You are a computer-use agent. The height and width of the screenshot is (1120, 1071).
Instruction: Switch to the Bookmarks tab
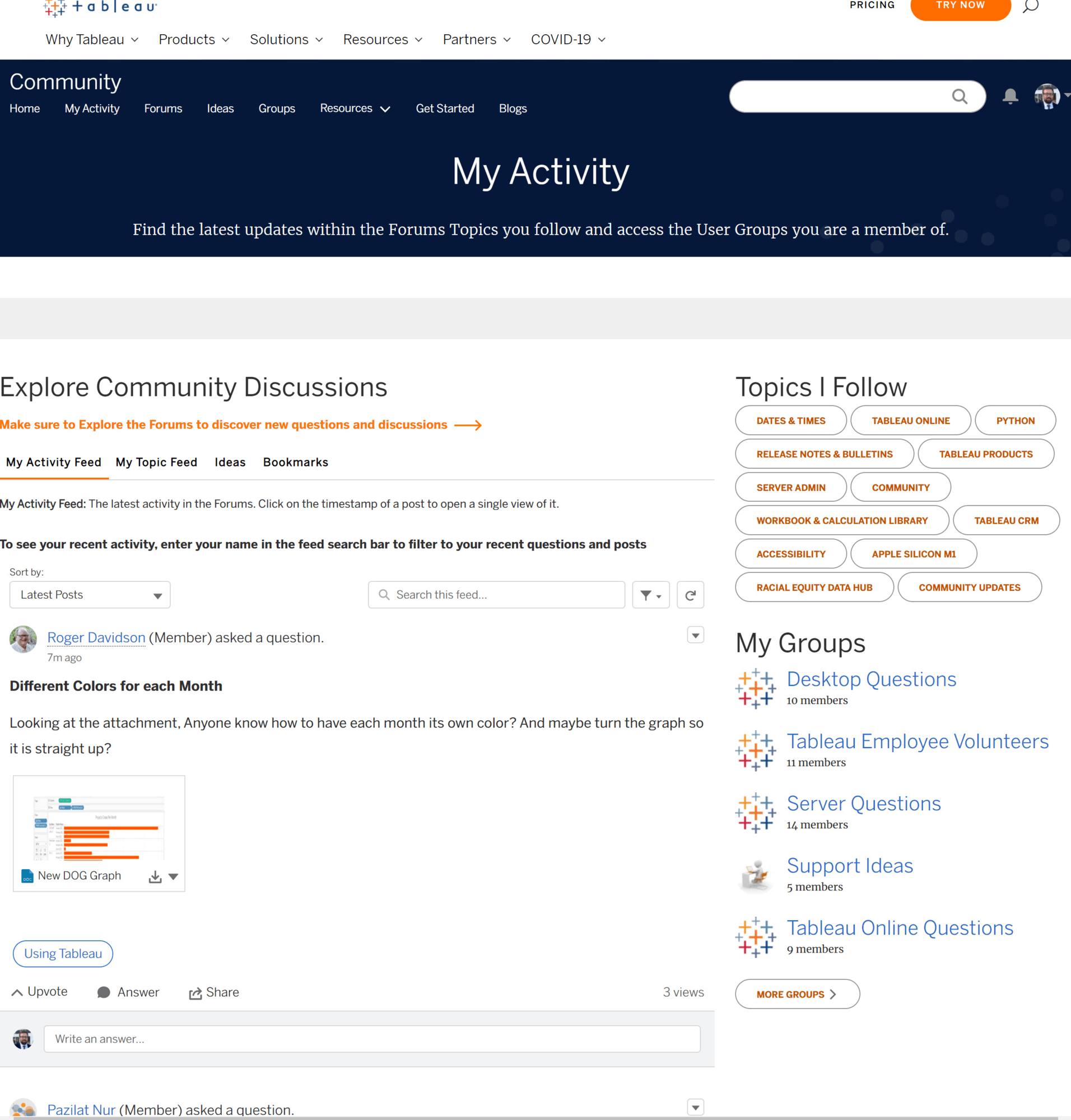pyautogui.click(x=295, y=463)
